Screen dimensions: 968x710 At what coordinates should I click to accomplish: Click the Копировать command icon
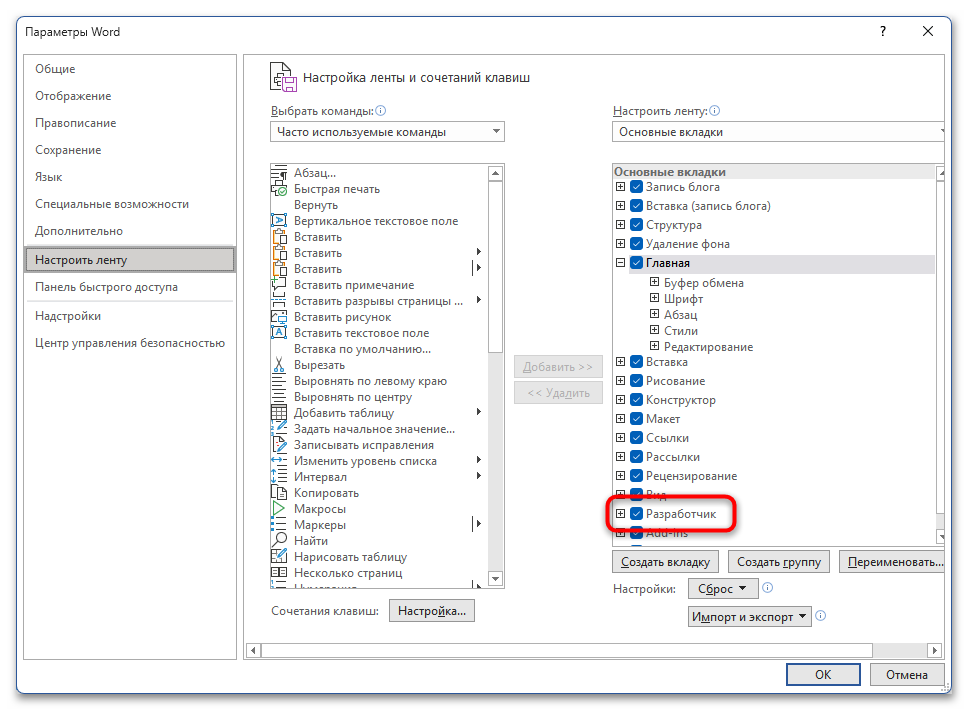pos(279,493)
